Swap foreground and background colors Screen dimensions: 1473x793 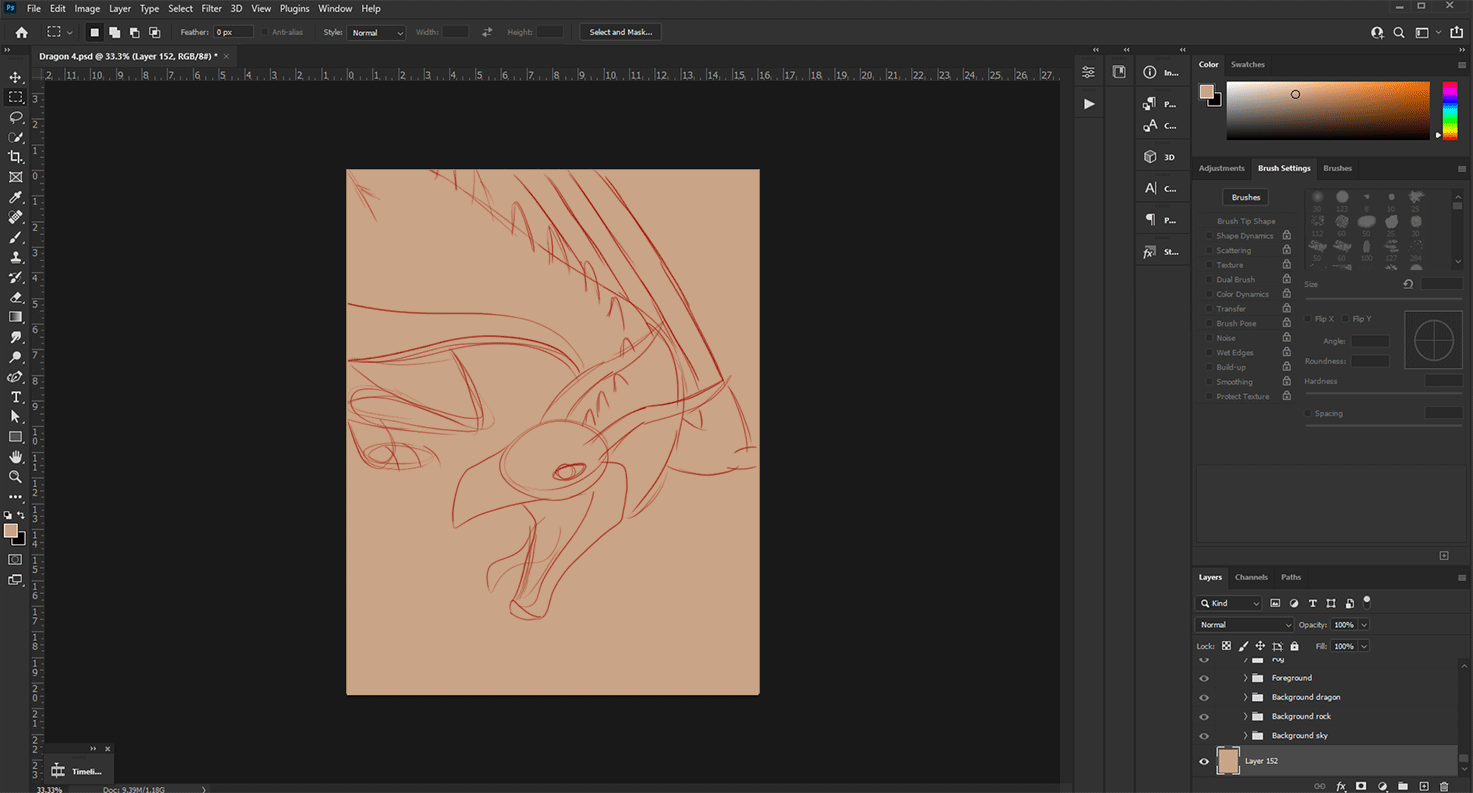(21, 515)
